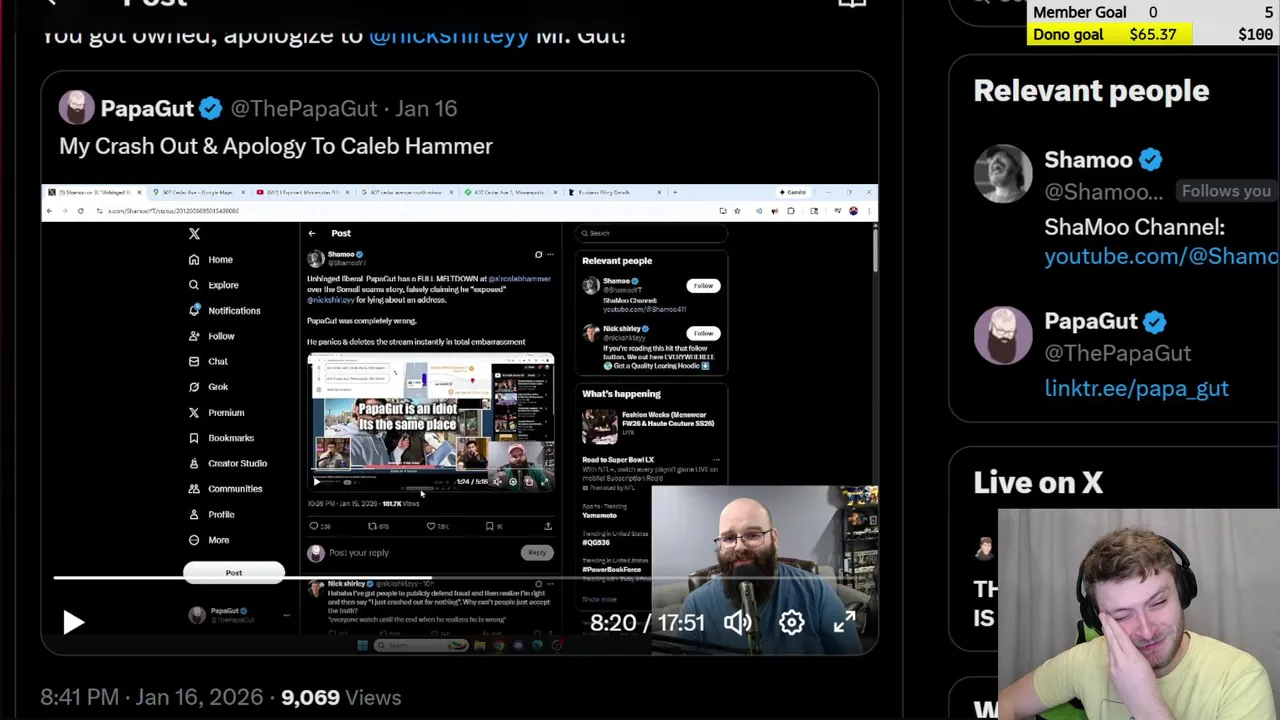Screen dimensions: 1280x720
Task: Click share icon under embedded Shamoo post
Action: point(548,526)
